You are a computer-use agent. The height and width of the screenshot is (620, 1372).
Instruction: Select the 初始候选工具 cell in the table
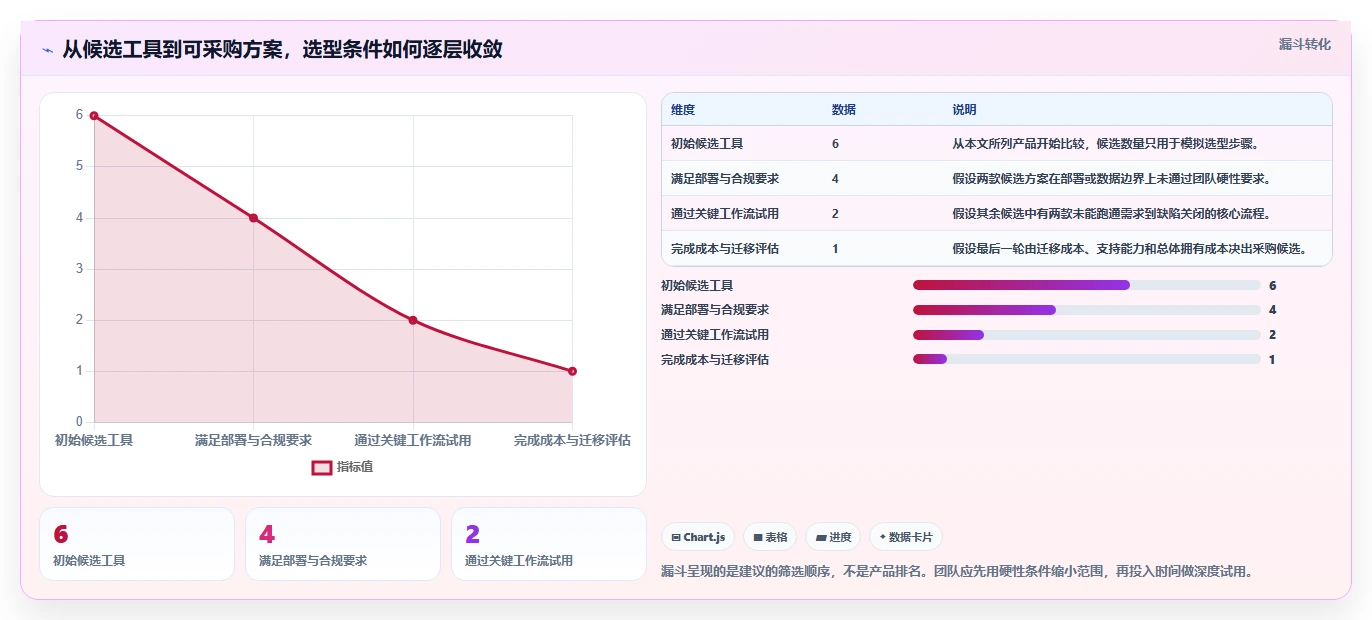point(707,144)
